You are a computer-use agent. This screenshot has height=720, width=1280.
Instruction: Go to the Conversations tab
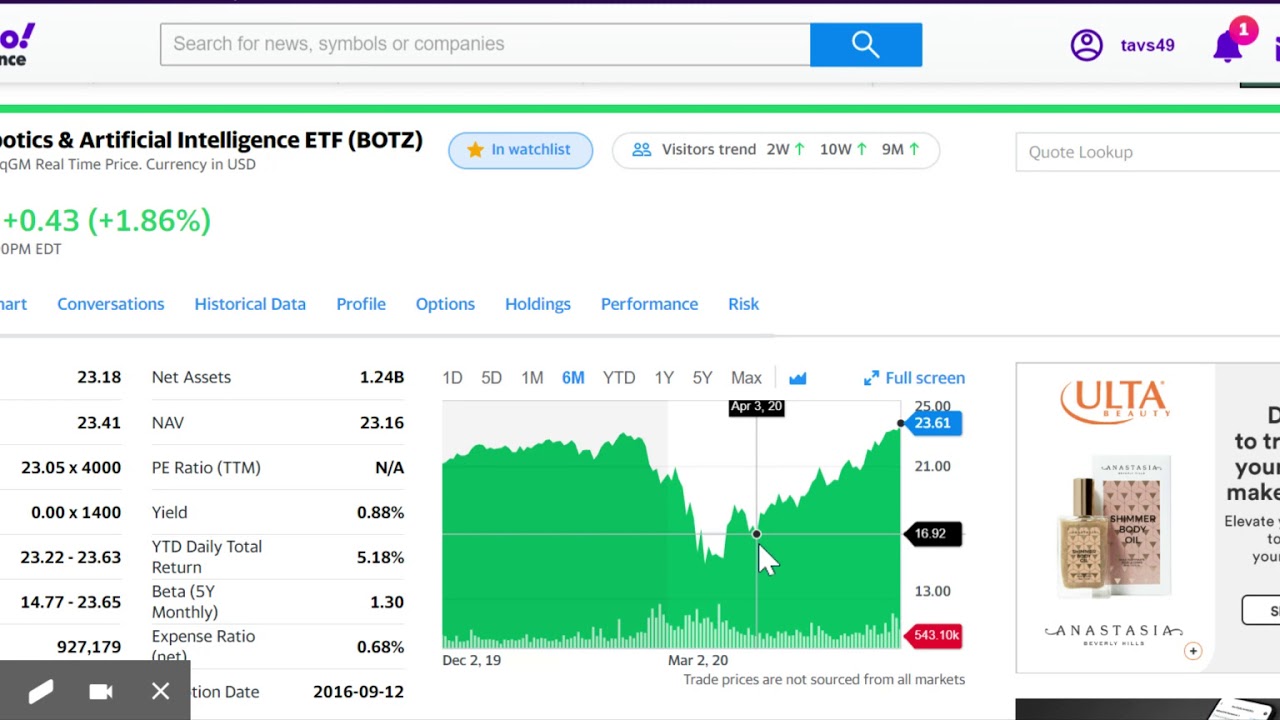110,304
